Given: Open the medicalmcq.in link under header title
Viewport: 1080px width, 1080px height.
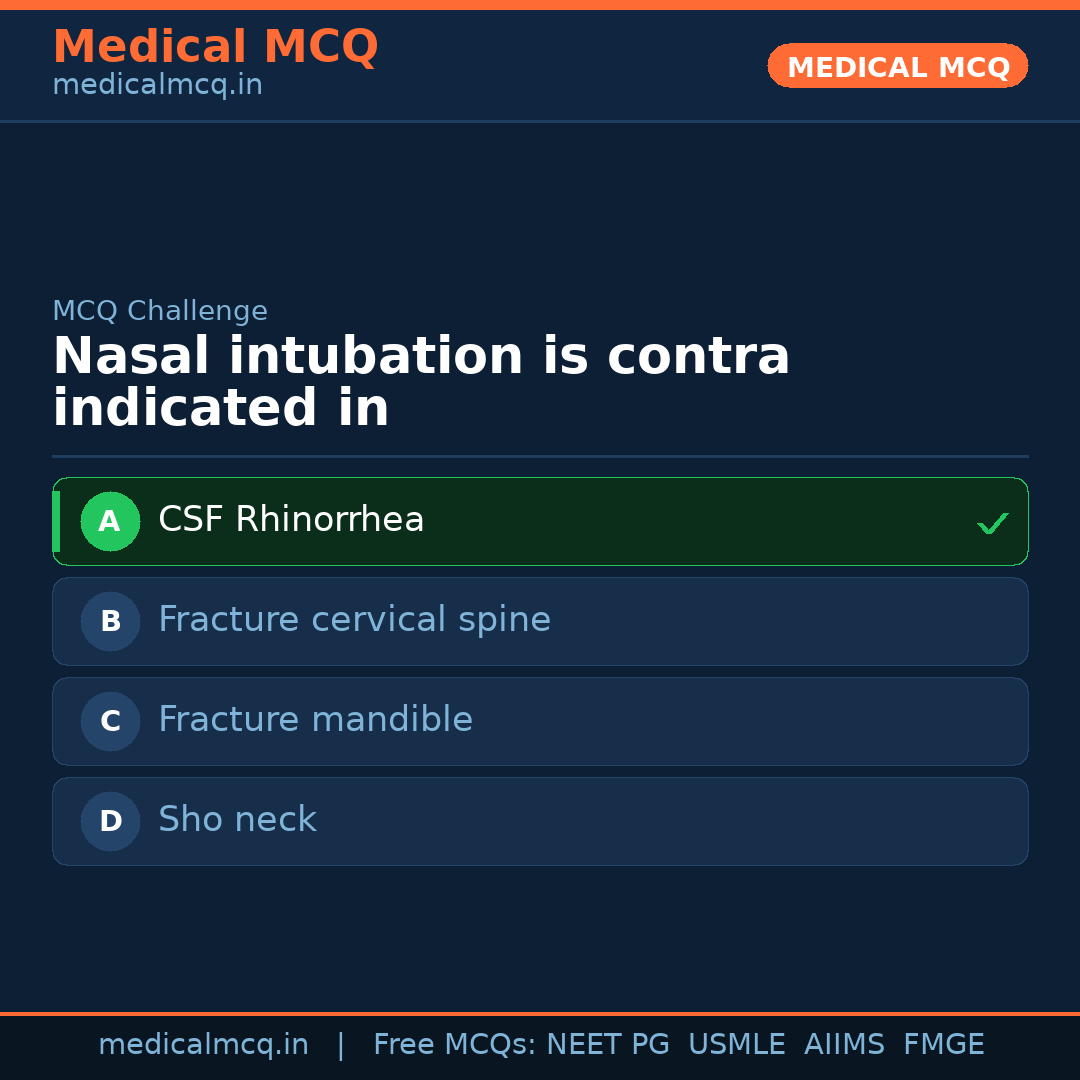Looking at the screenshot, I should pos(157,86).
